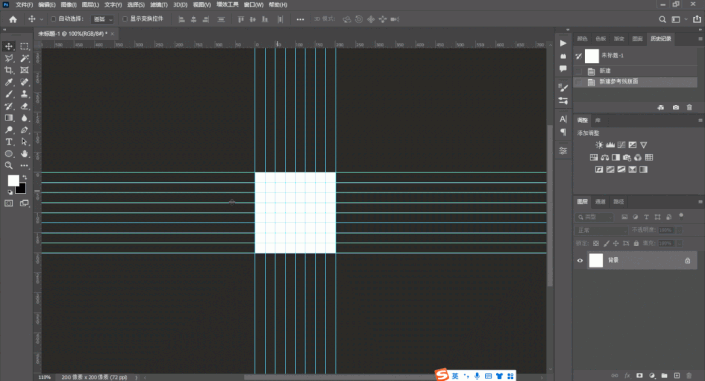Select the Eraser tool

[24, 106]
